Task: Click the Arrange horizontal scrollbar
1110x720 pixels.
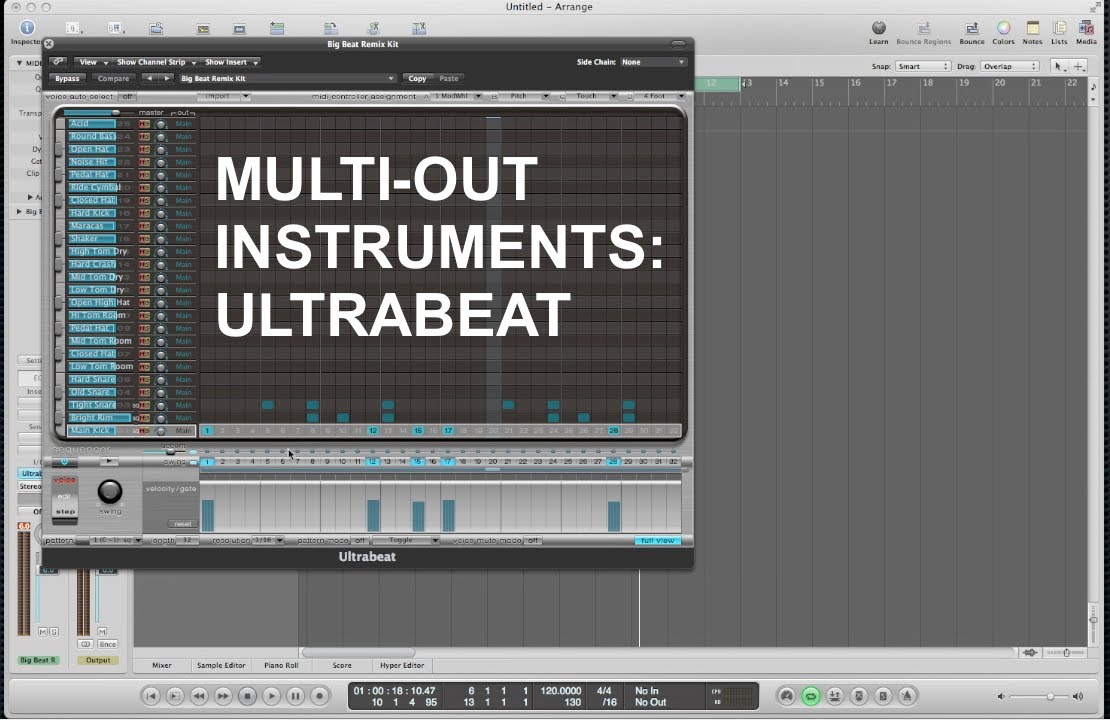Action: 358,653
